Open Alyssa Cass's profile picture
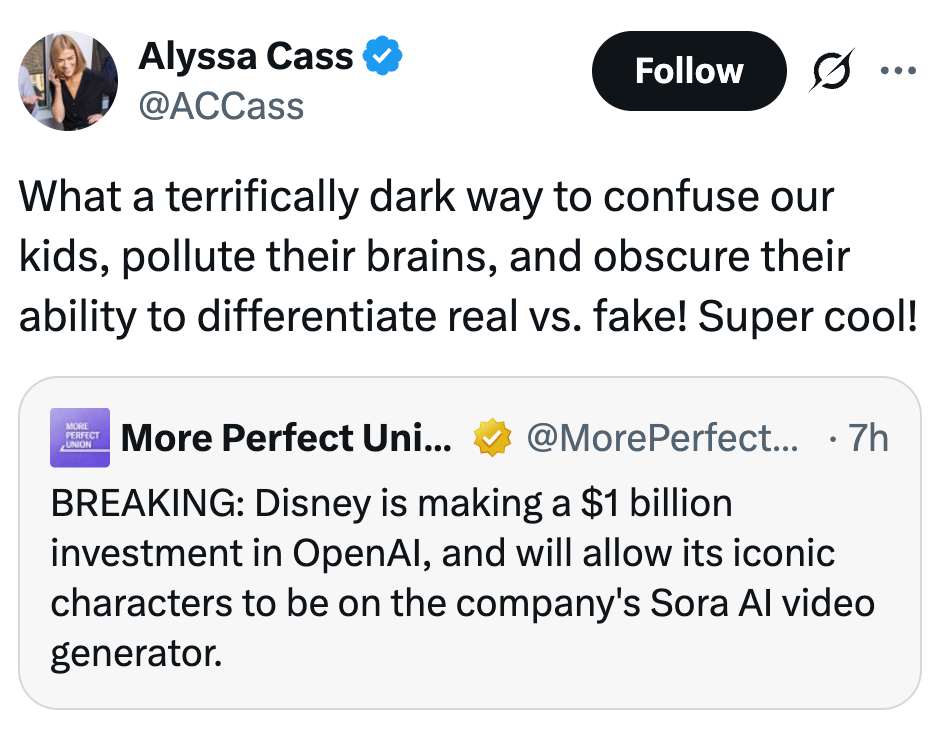 click(67, 80)
